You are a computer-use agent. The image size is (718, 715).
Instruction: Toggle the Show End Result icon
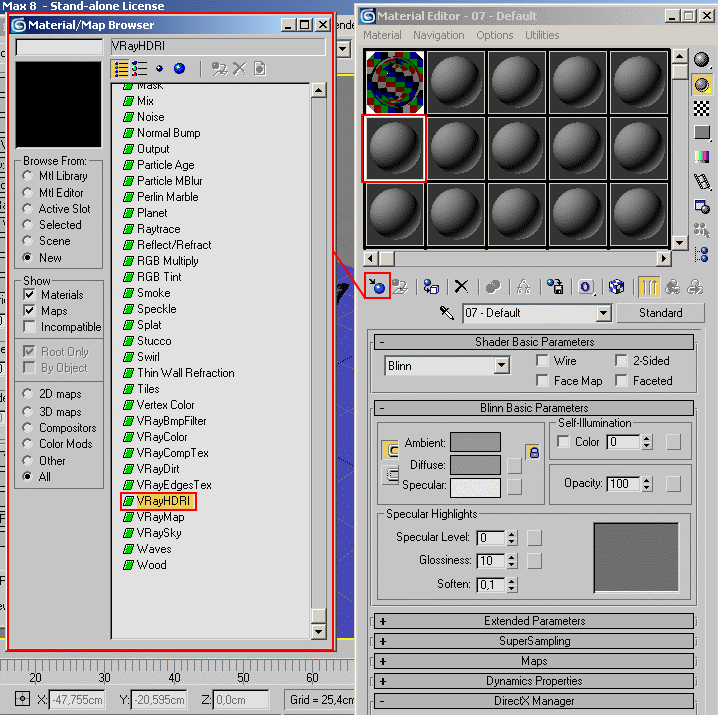[649, 287]
